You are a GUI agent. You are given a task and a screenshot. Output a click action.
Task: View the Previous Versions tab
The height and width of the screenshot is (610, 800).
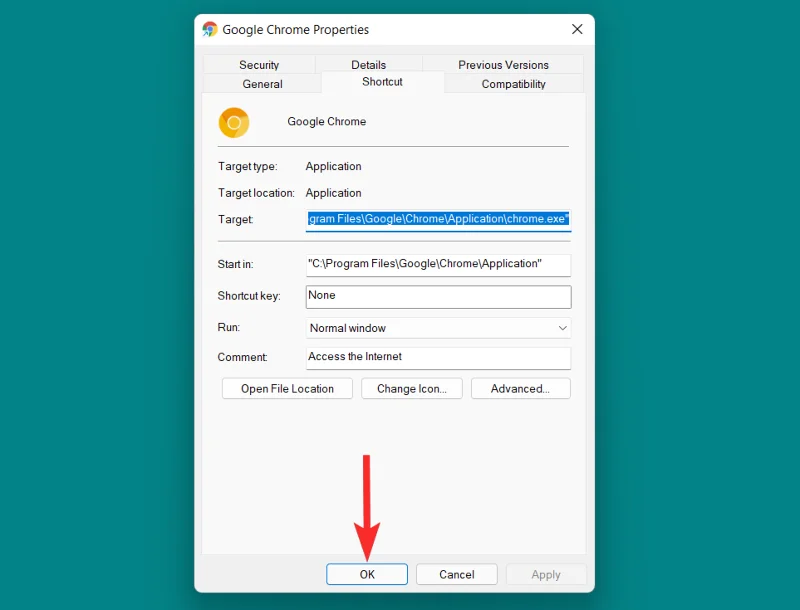point(503,64)
